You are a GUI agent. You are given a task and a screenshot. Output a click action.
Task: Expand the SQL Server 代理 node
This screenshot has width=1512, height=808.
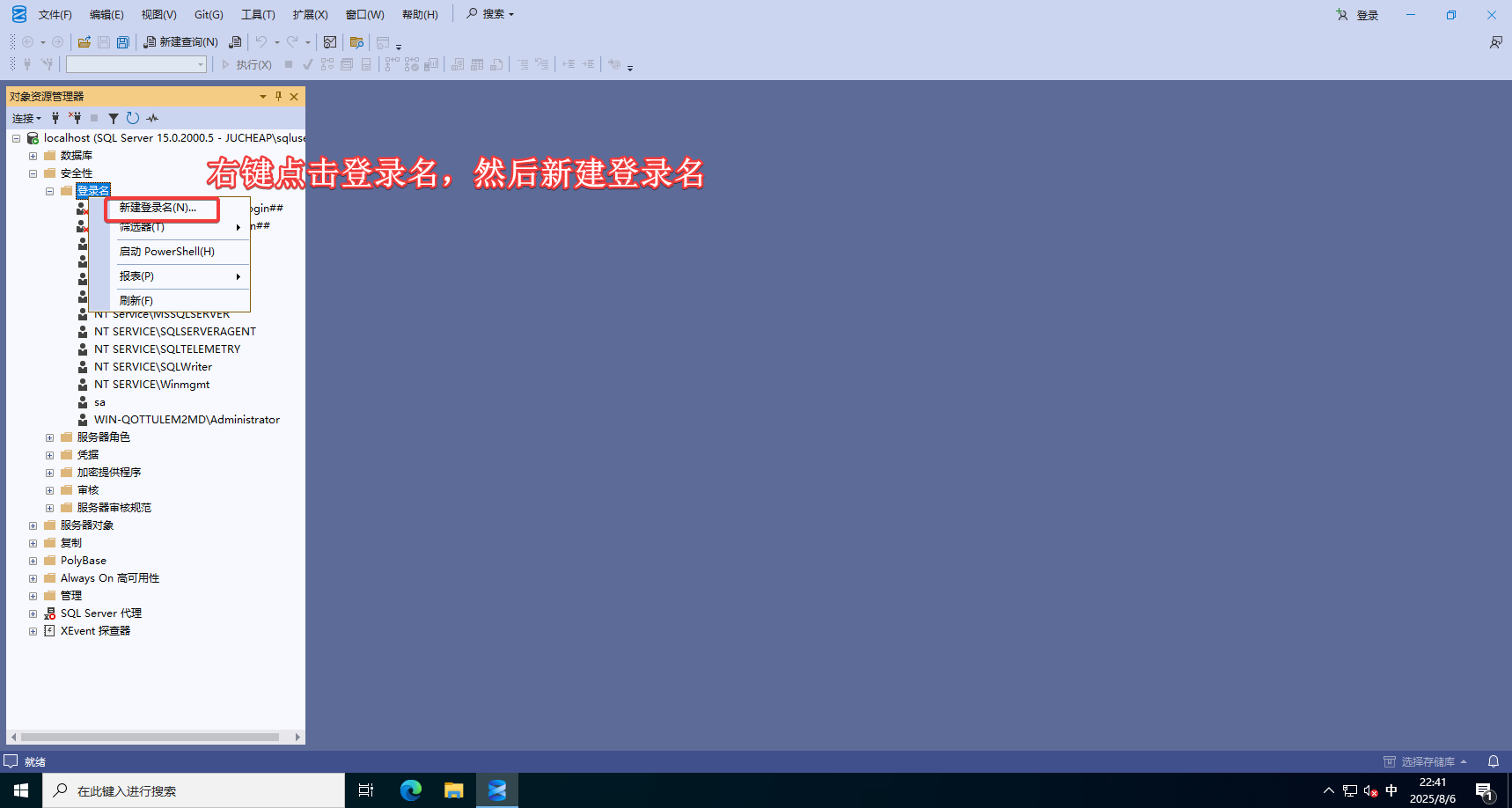tap(33, 613)
